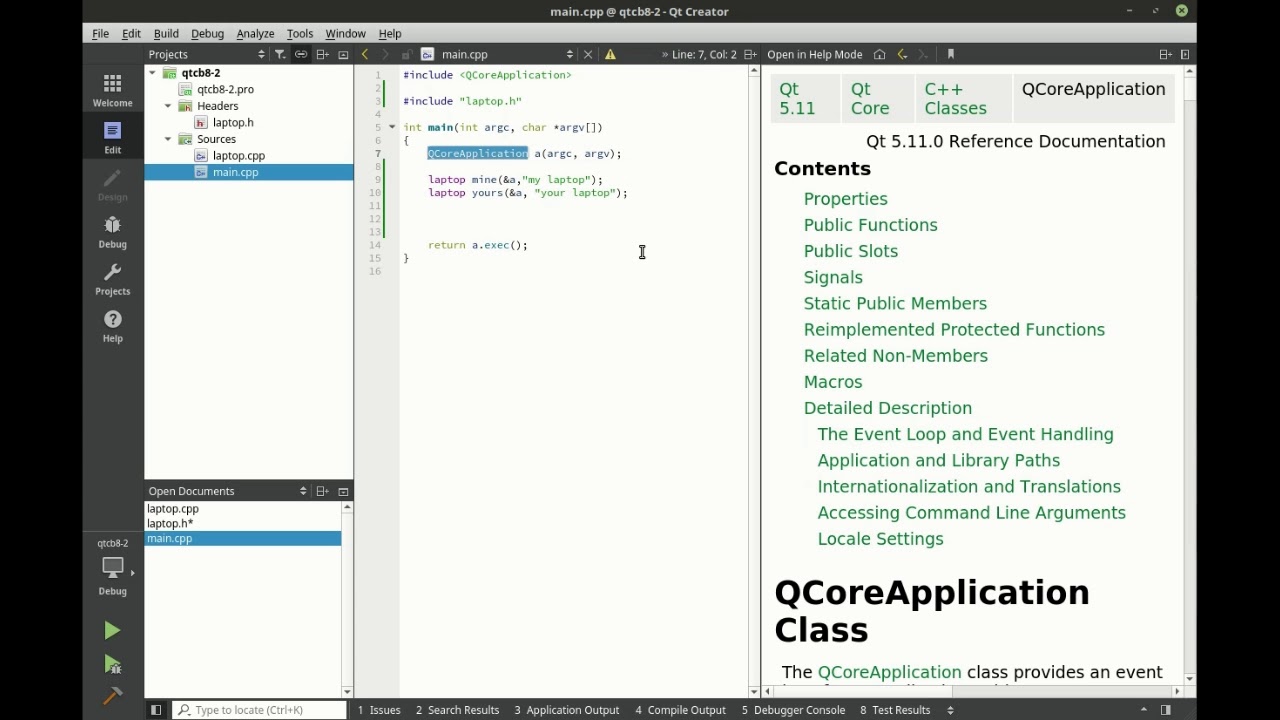
Task: Expand editor toolbar overflow chevron
Action: tap(664, 54)
